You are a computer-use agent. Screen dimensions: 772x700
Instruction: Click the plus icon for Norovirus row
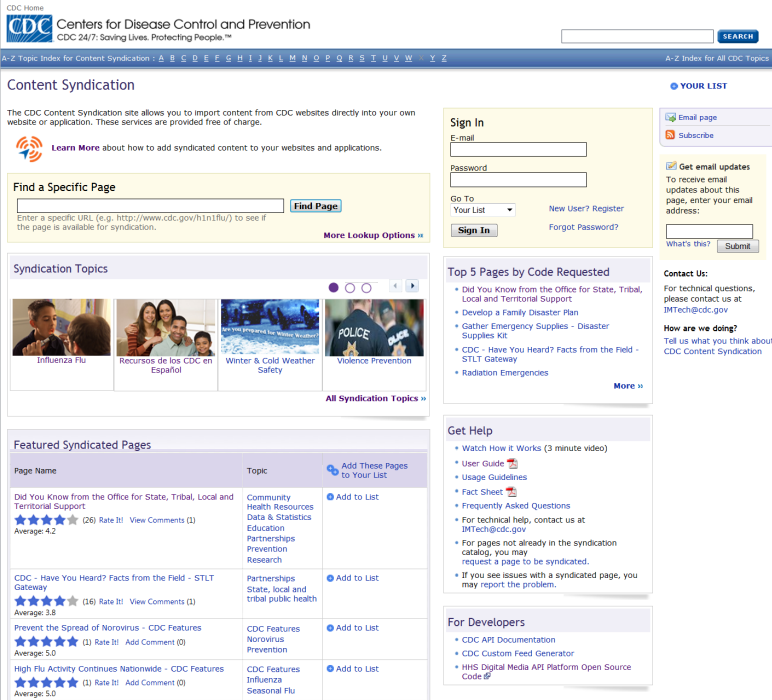point(330,628)
